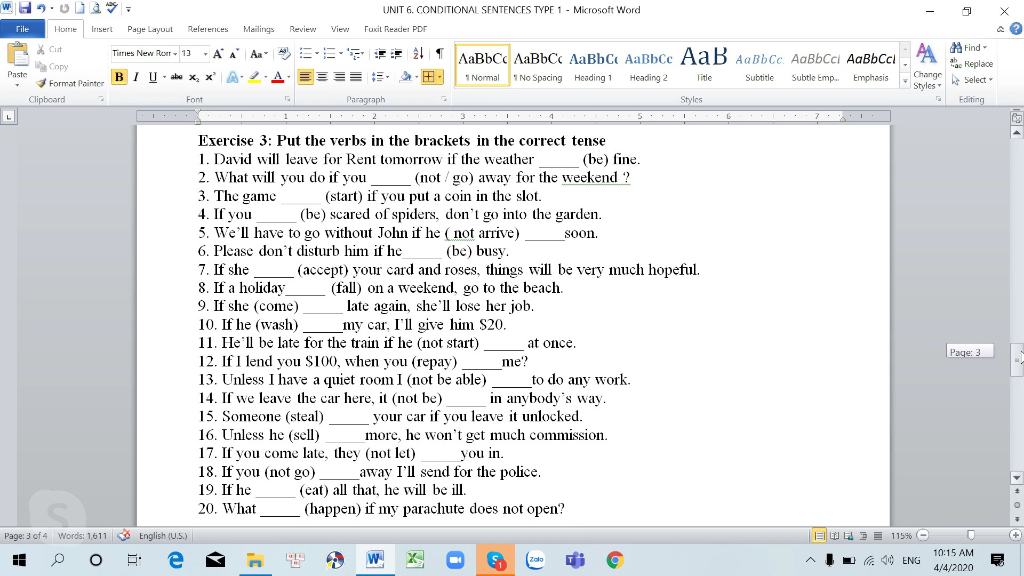Viewport: 1024px width, 576px height.
Task: Switch to the Review tab
Action: [302, 29]
